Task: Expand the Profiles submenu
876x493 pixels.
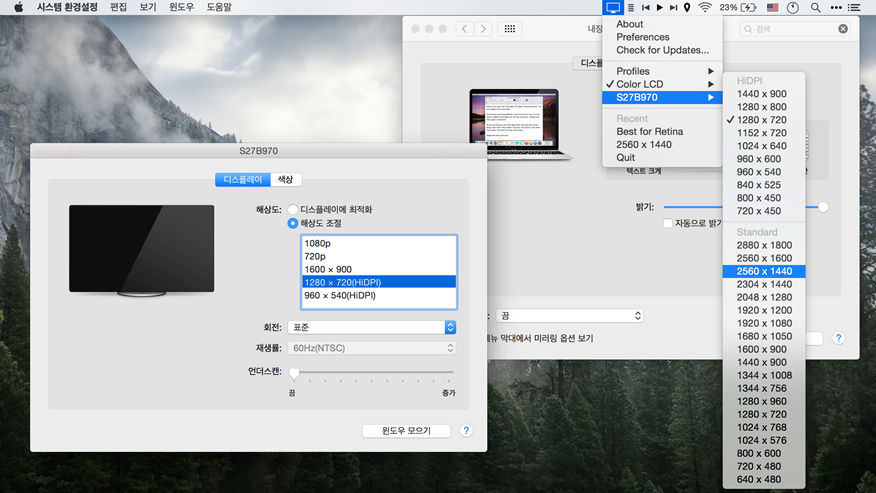Action: [x=662, y=71]
